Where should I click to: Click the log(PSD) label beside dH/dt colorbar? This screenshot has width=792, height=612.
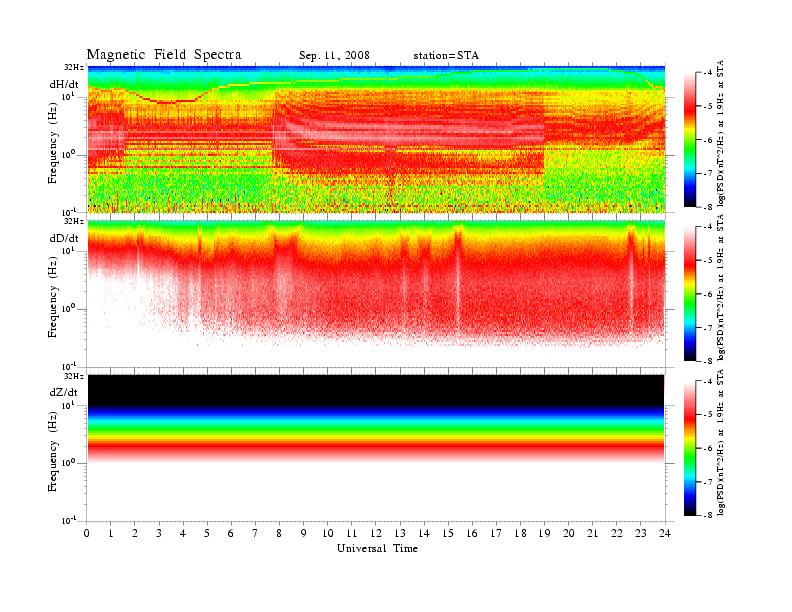coord(721,133)
